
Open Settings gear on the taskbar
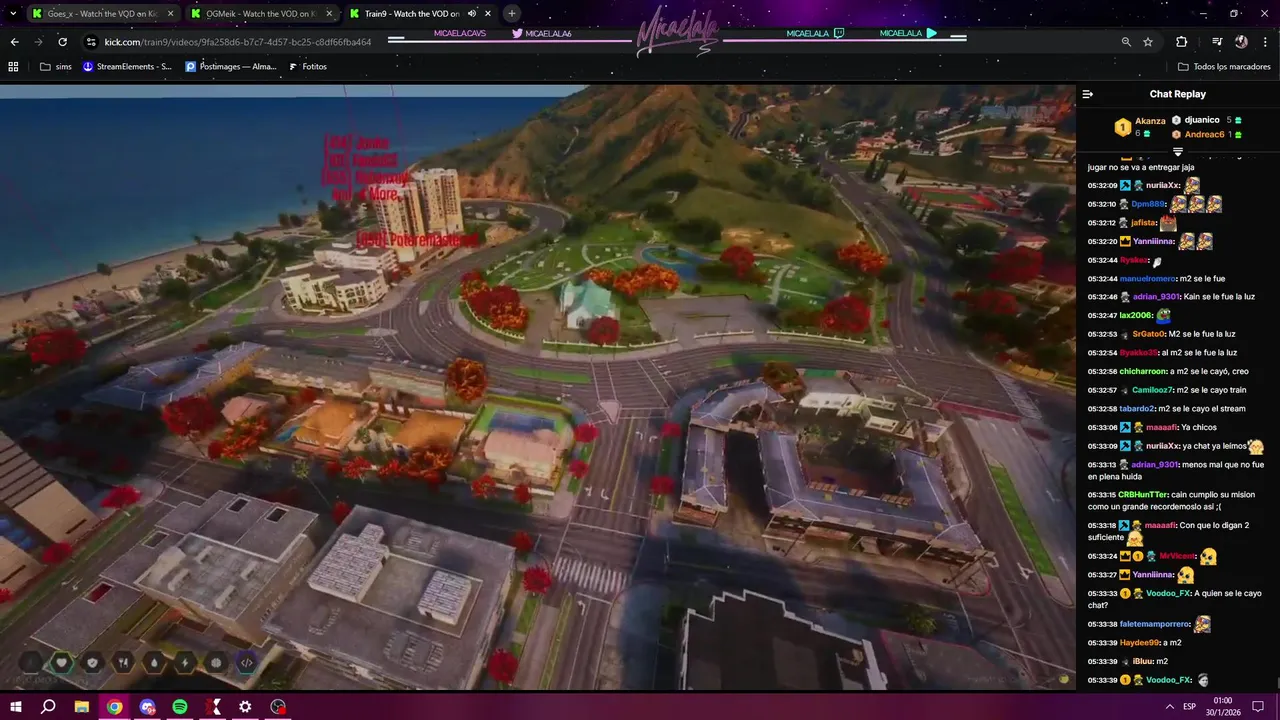[x=245, y=706]
